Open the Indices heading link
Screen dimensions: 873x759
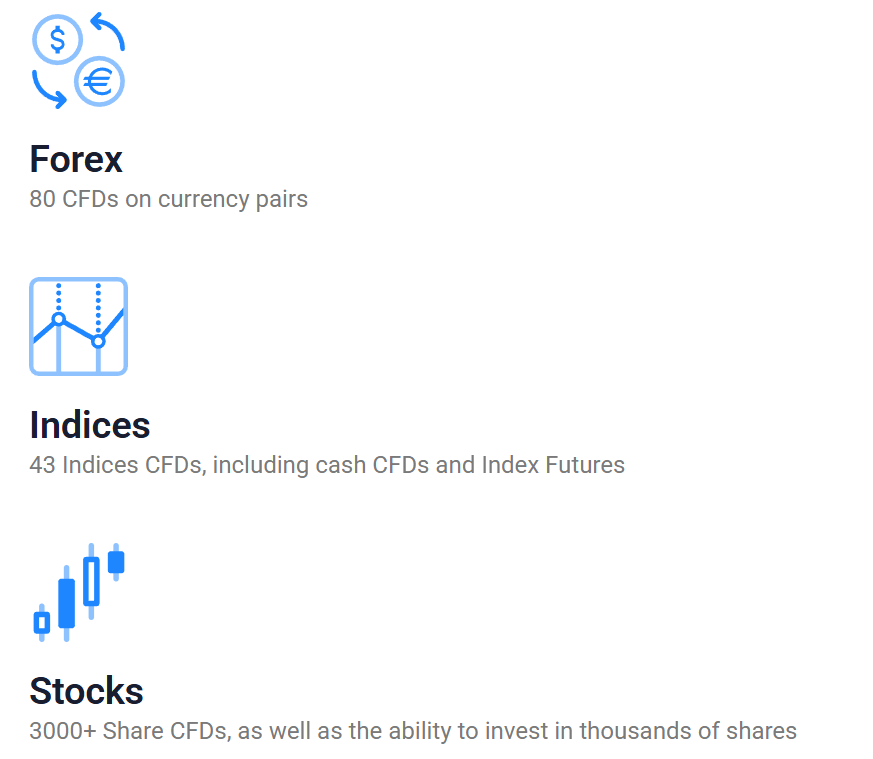coord(90,426)
